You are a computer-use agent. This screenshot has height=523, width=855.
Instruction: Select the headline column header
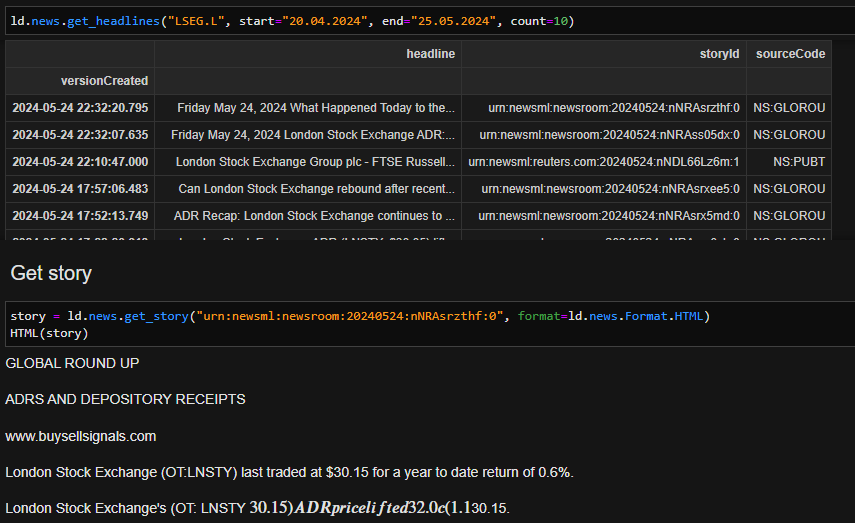coord(430,54)
